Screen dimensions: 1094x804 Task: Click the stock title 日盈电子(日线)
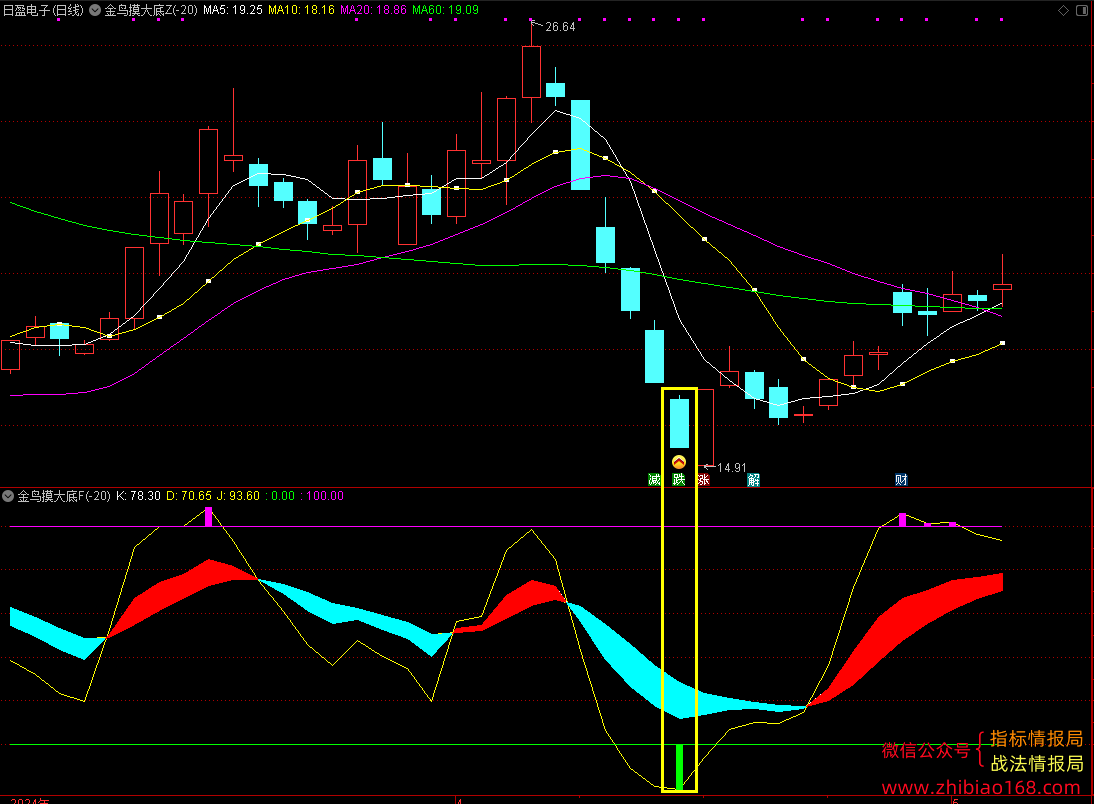43,10
